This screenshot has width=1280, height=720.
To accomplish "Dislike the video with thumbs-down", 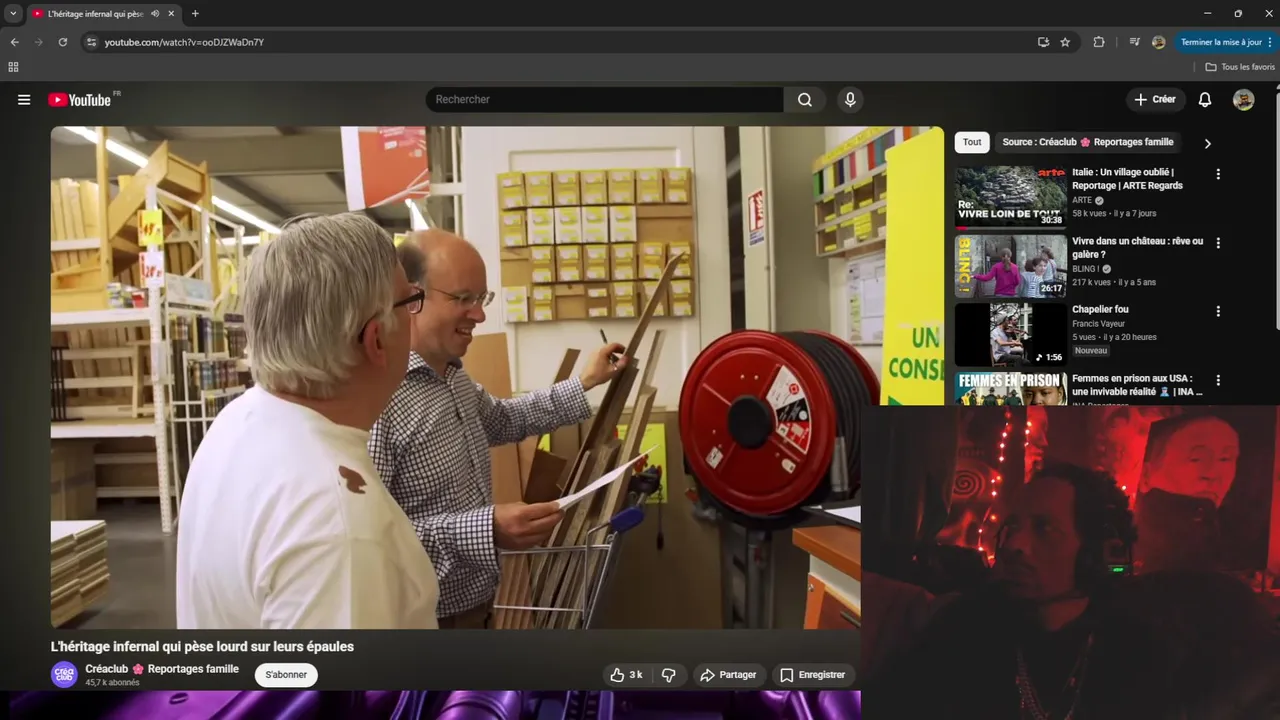I will click(x=669, y=675).
